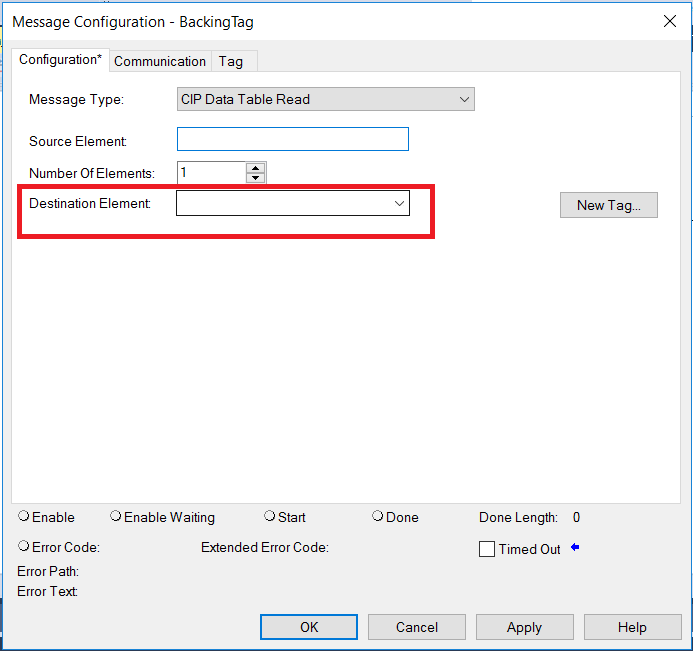
Task: Increment Number Of Elements with up arrow
Action: [x=255, y=168]
